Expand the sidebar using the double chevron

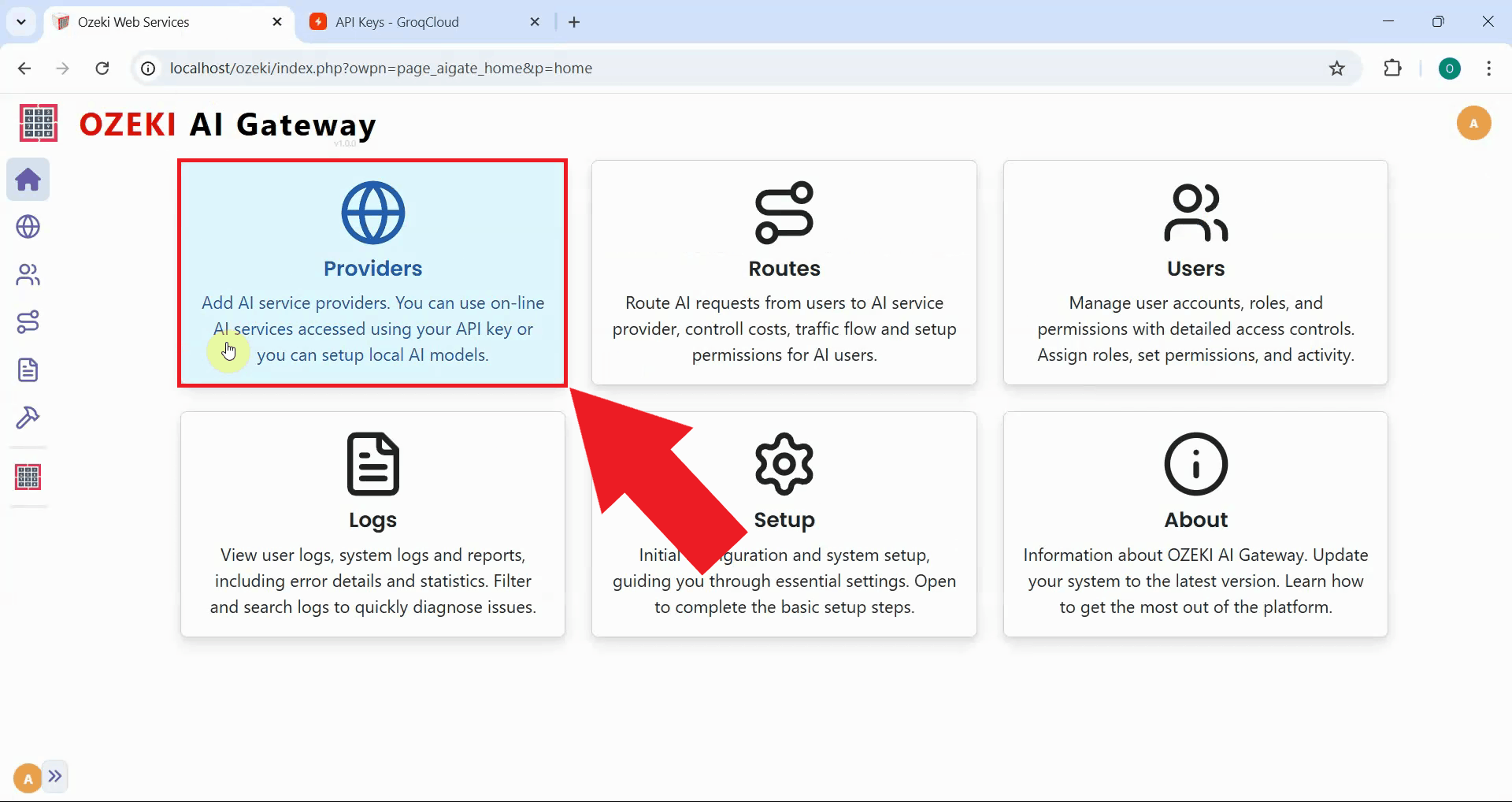(x=55, y=776)
